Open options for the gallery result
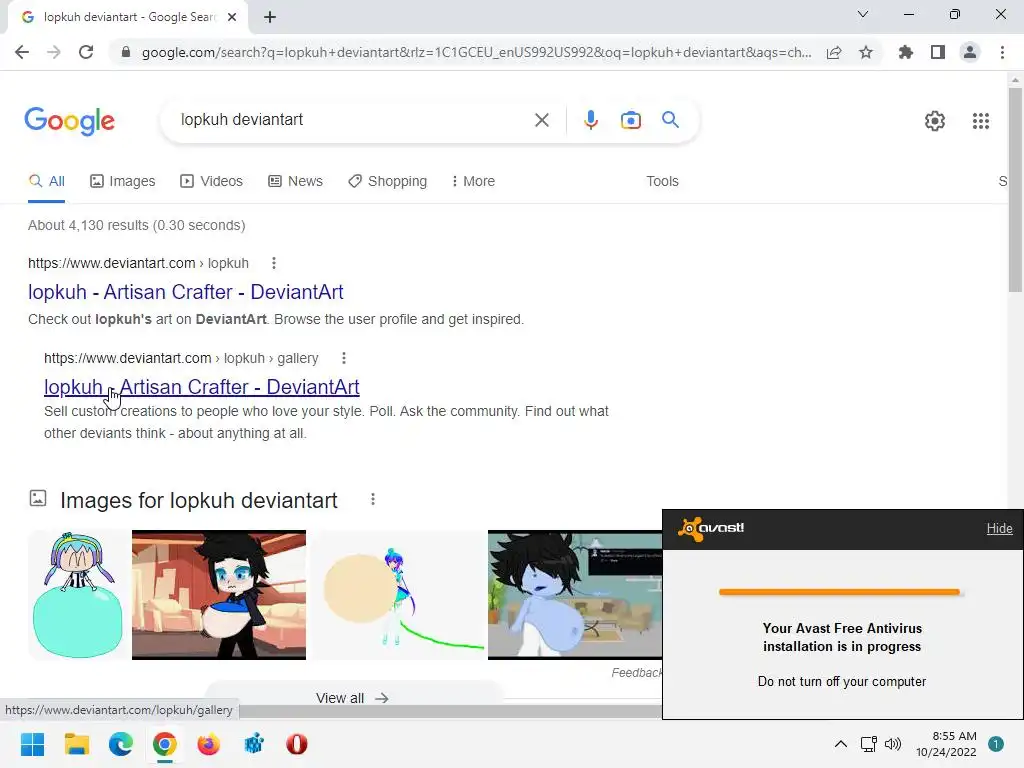Screen dimensions: 1024x768 pos(344,358)
